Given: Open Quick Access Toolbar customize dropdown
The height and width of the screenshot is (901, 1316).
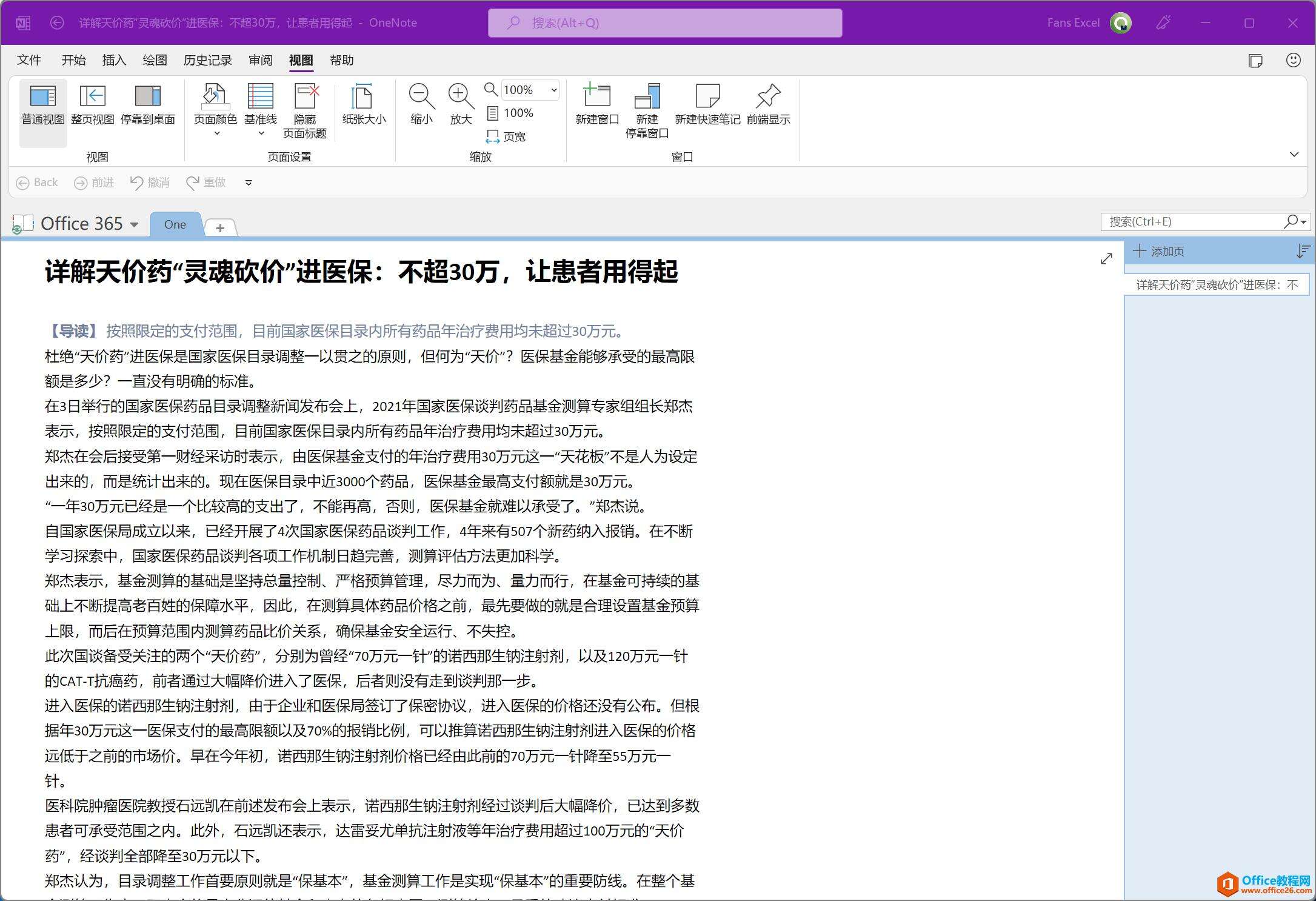Looking at the screenshot, I should (249, 183).
